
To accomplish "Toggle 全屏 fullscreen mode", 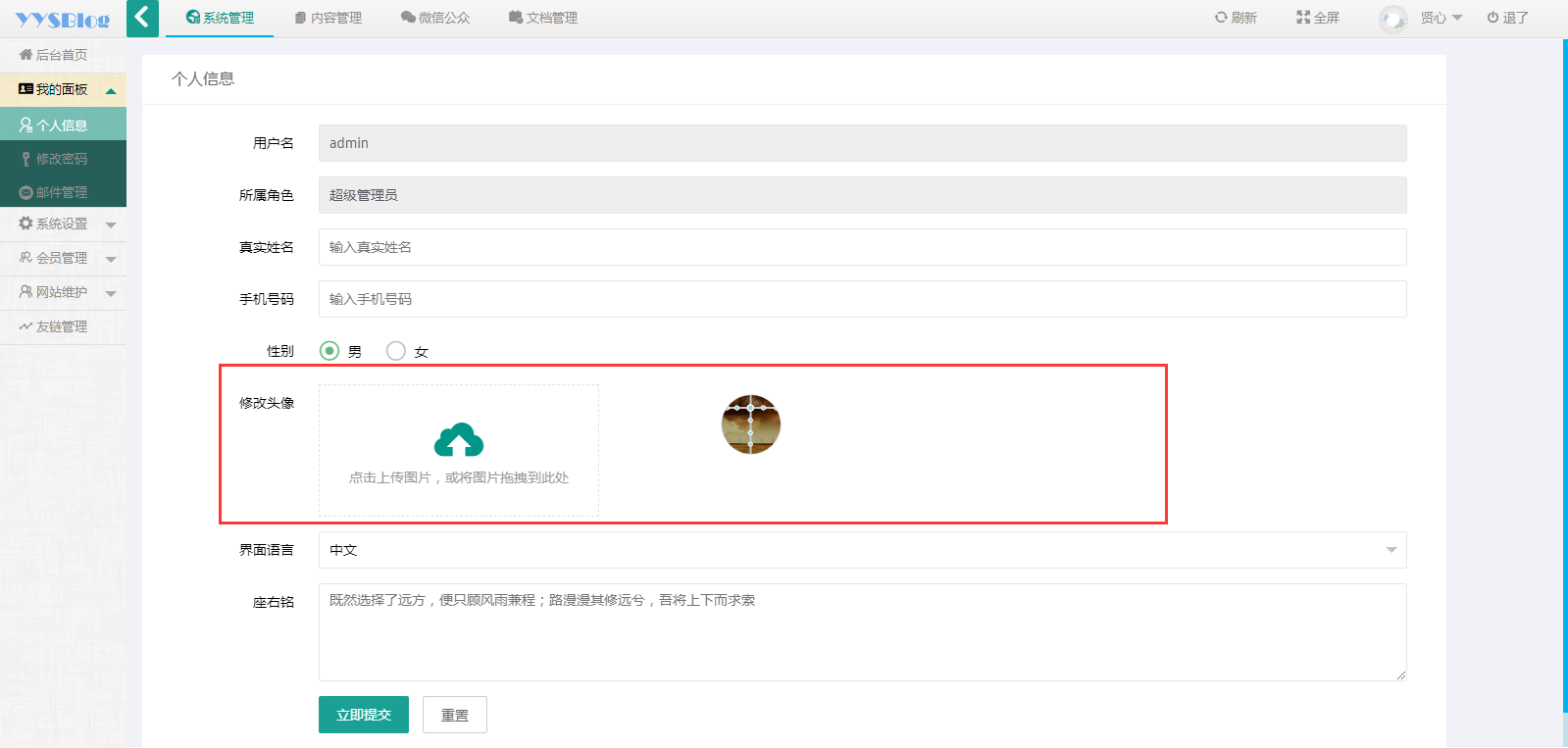I will pyautogui.click(x=1318, y=18).
